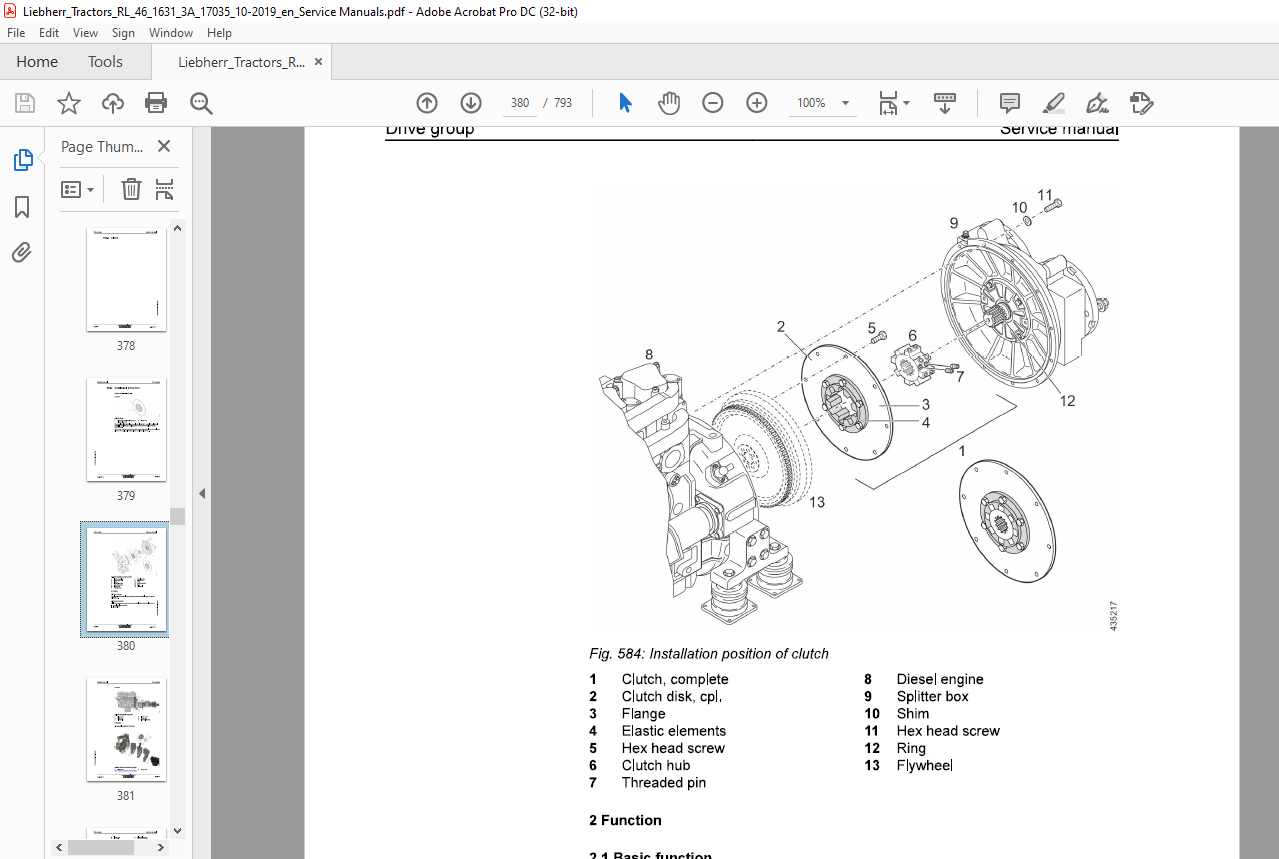The height and width of the screenshot is (859, 1279).
Task: Select page 380 thumbnail
Action: click(x=126, y=580)
